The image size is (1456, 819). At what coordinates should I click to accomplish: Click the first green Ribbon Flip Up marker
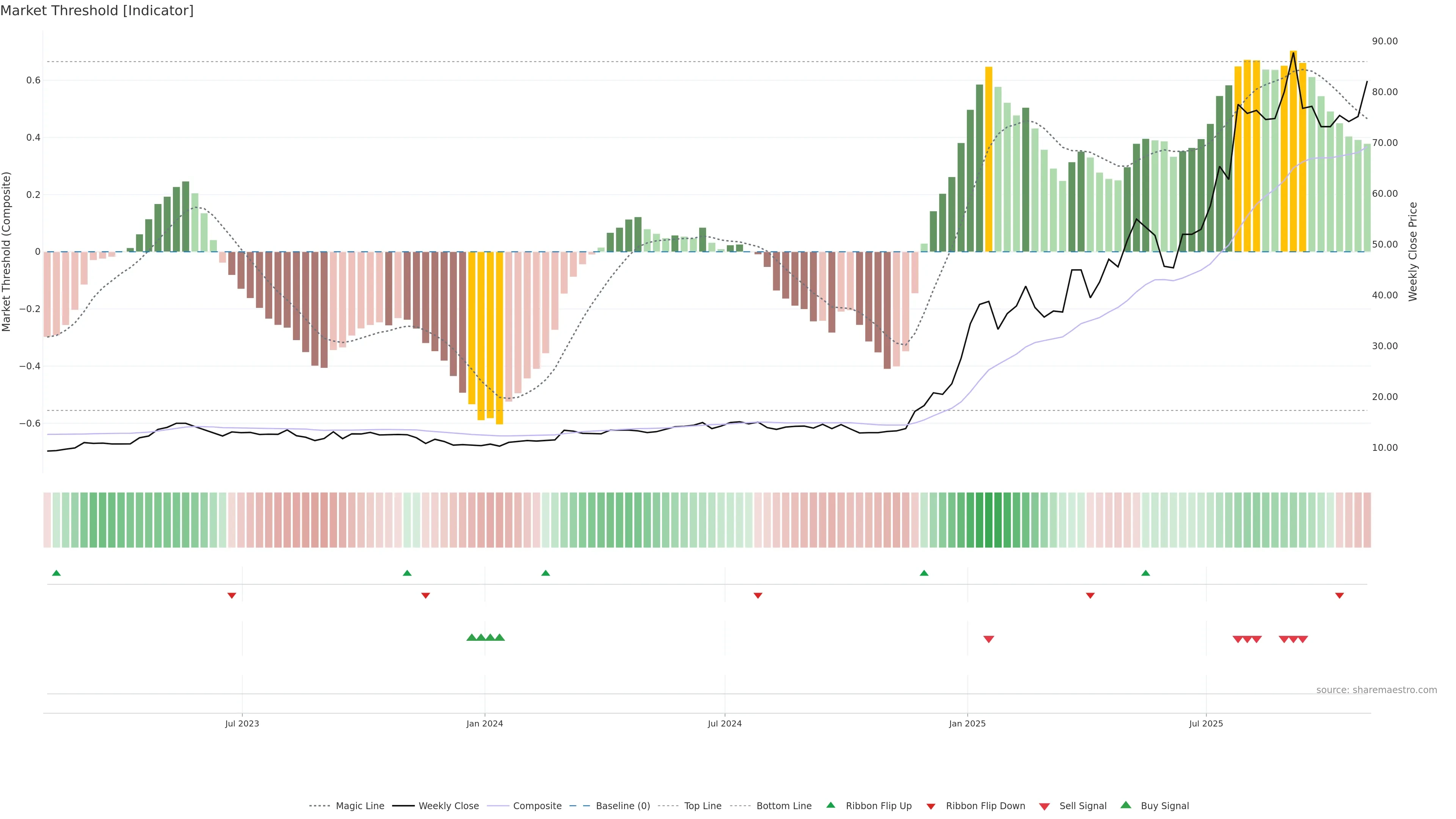pos(56,573)
